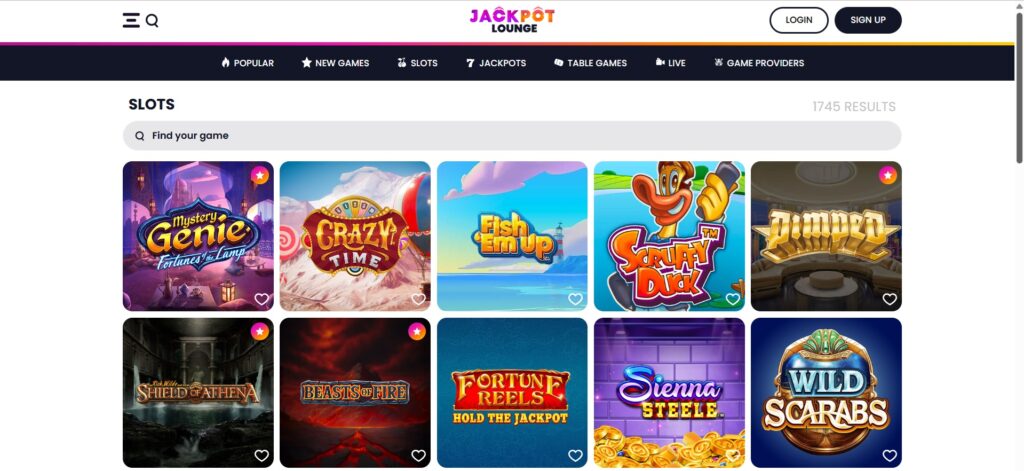Click the Jackpot Lounge logo
Viewport: 1024px width, 471px height.
(x=512, y=20)
